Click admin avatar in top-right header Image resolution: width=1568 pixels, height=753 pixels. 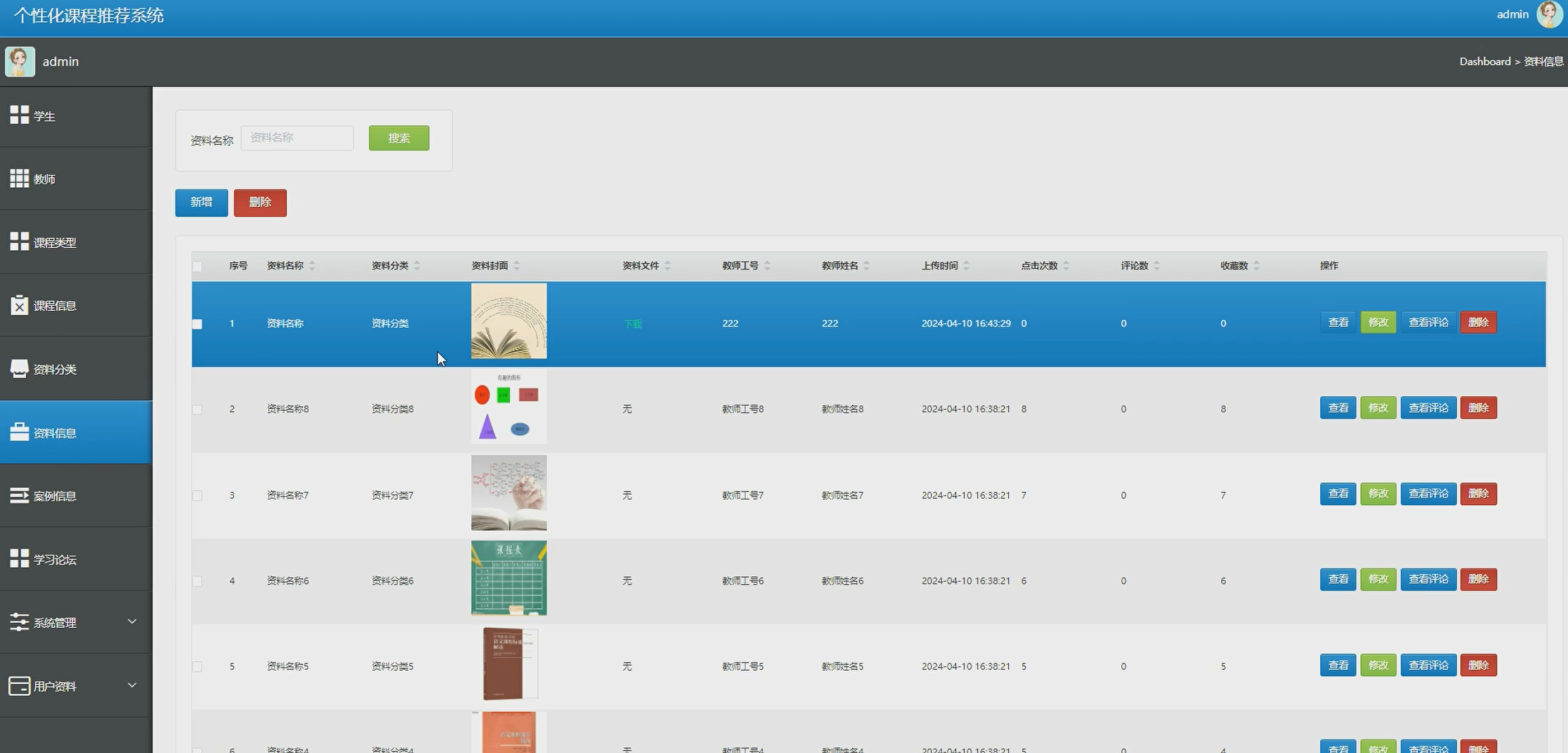(1549, 15)
